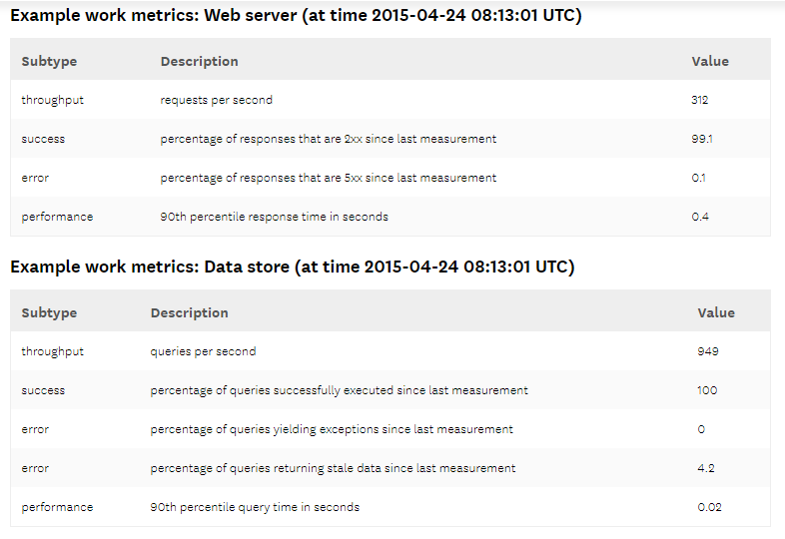Select the 5xx responses percentage description

pos(328,178)
